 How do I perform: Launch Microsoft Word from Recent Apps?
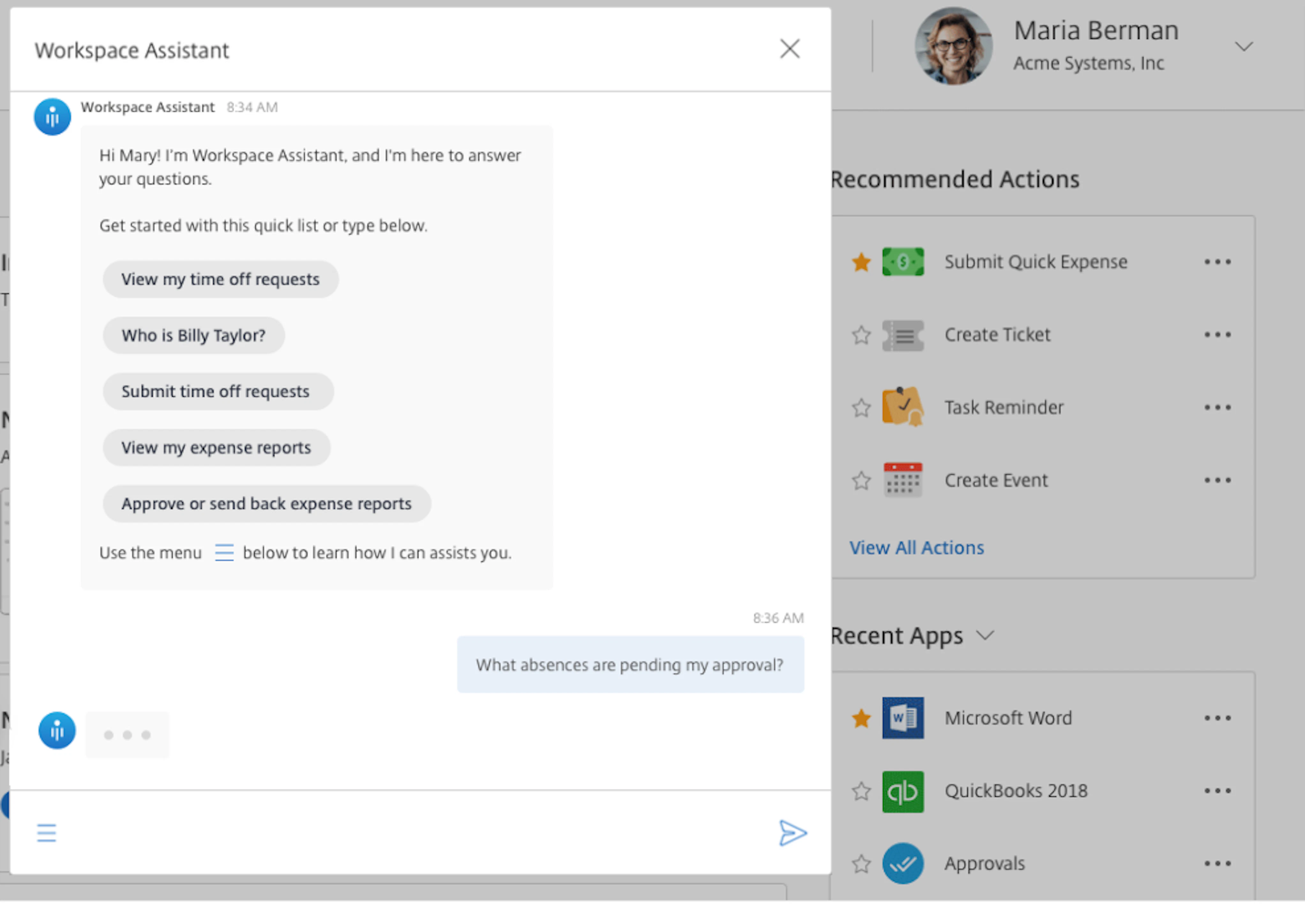pos(903,718)
